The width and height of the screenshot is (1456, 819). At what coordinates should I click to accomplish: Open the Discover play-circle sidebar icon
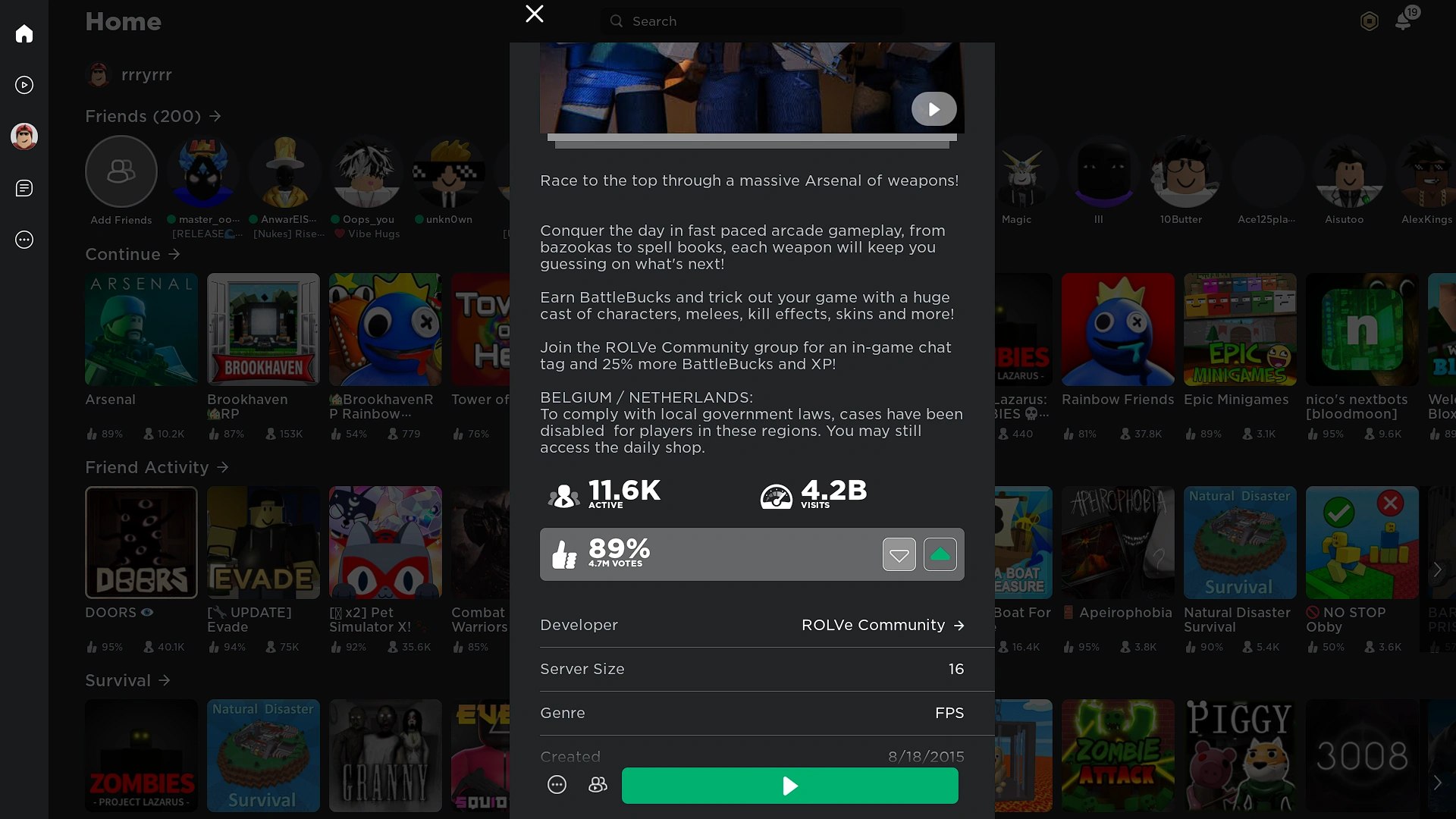[24, 85]
